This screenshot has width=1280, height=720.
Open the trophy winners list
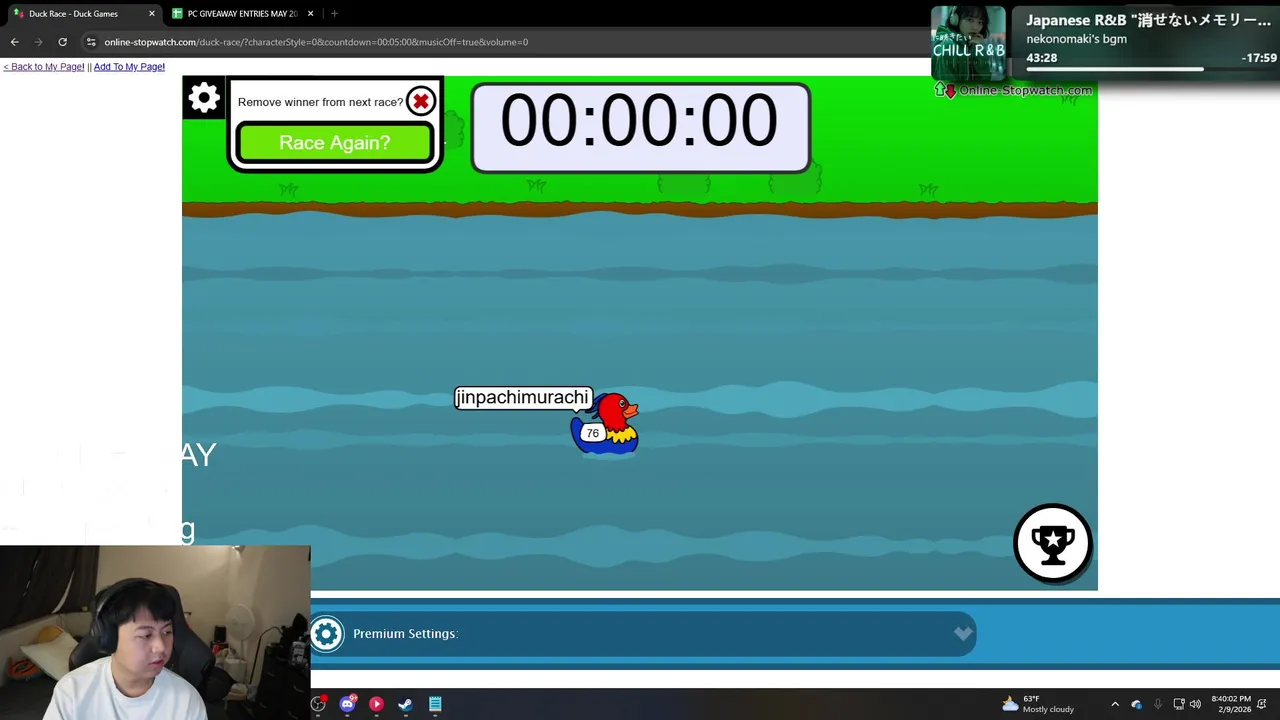pyautogui.click(x=1053, y=543)
